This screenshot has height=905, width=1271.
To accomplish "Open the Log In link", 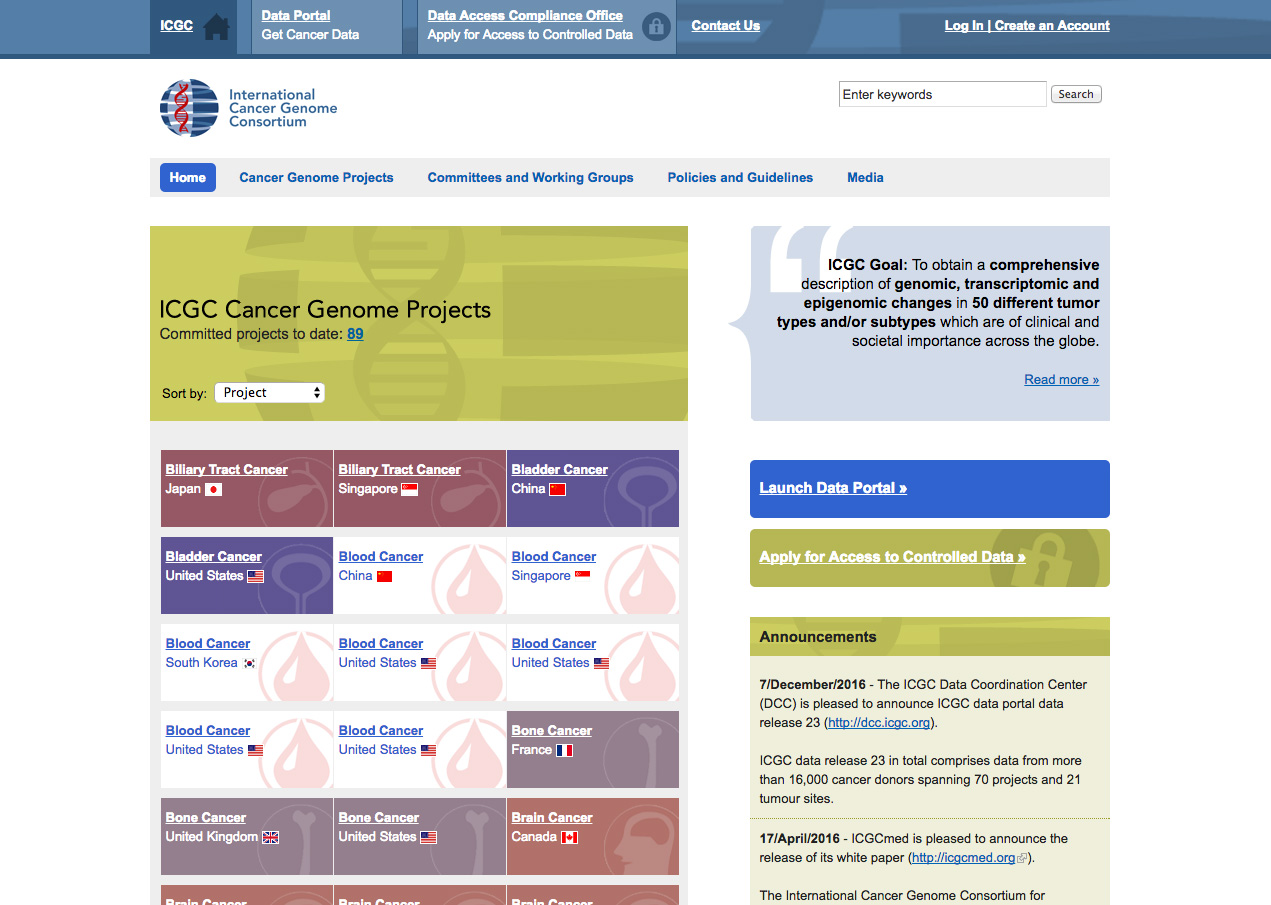I will [x=963, y=26].
